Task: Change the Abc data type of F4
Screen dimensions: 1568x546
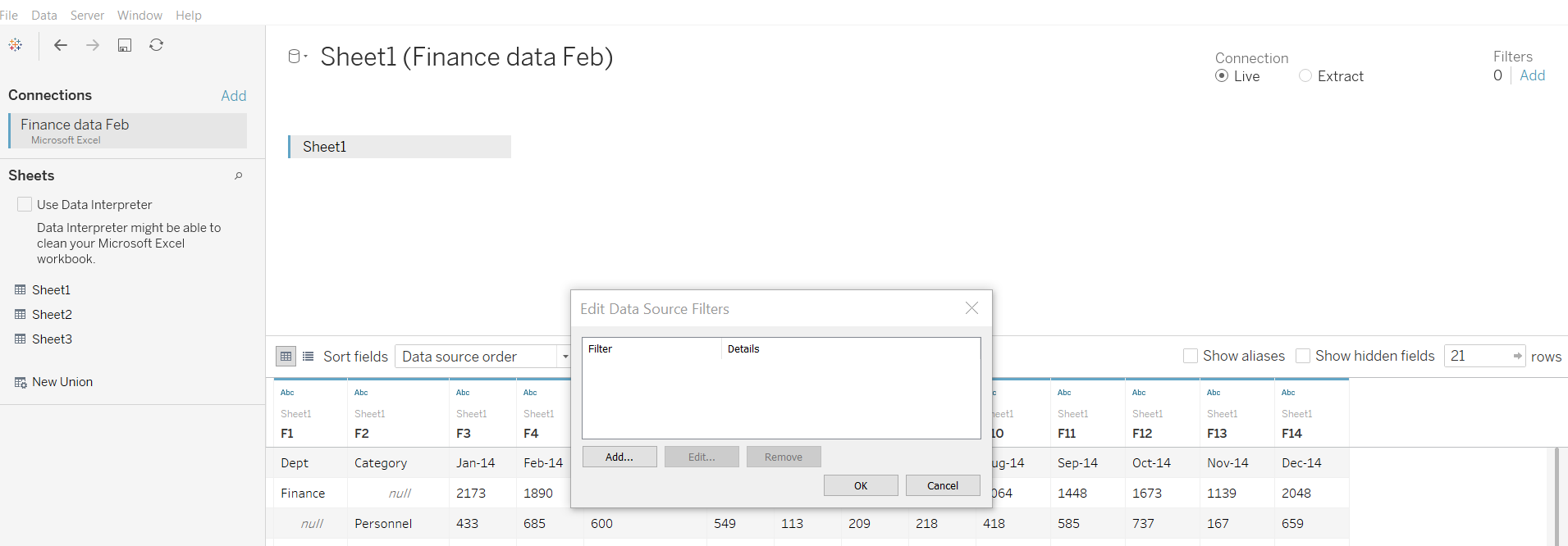Action: tap(530, 393)
